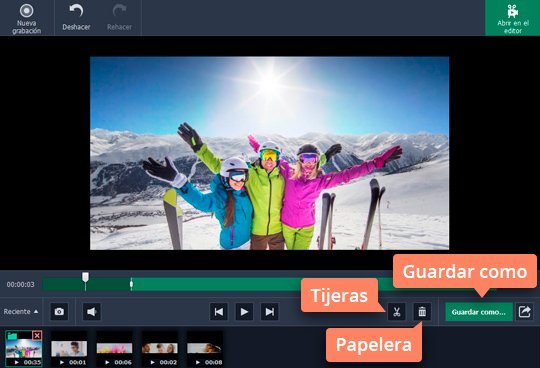Viewport: 540px width, 368px height.
Task: Expand the Reciente list
Action: [21, 312]
